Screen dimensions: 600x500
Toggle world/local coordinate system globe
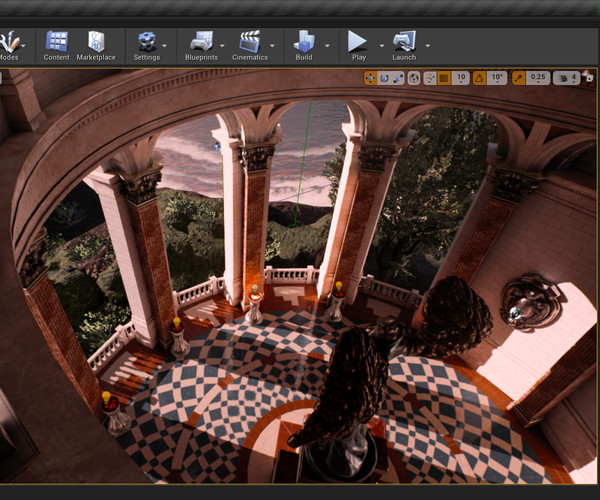point(414,78)
